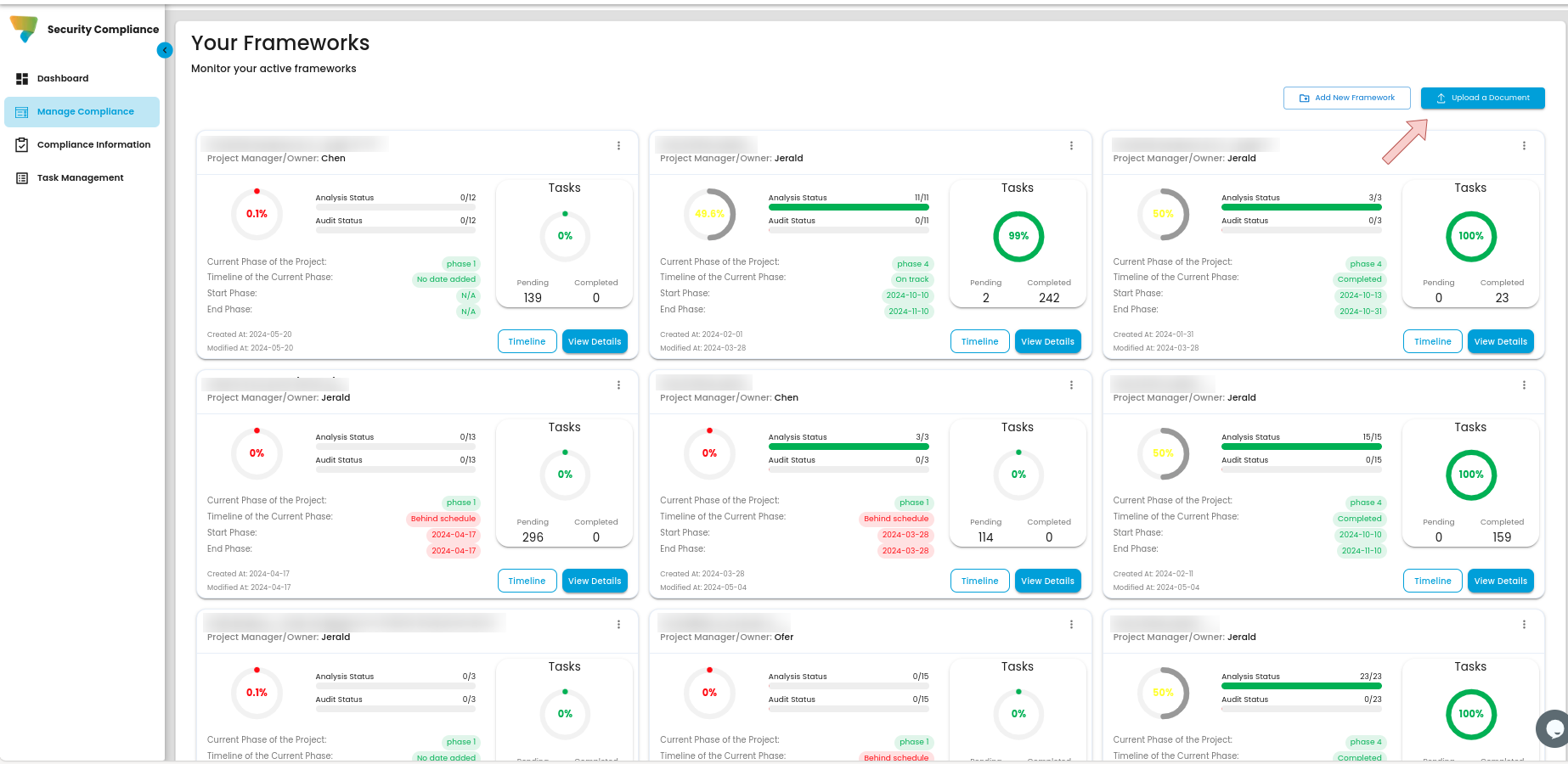Open kebab menu on card with 23/23 analysis status
Image resolution: width=1568 pixels, height=764 pixels.
click(1524, 625)
